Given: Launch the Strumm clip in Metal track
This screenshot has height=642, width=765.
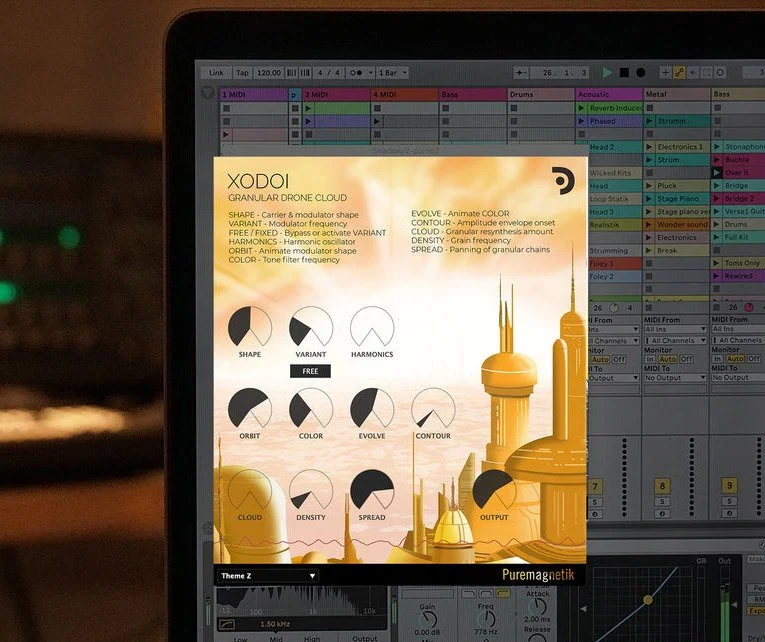Looking at the screenshot, I should tap(649, 121).
